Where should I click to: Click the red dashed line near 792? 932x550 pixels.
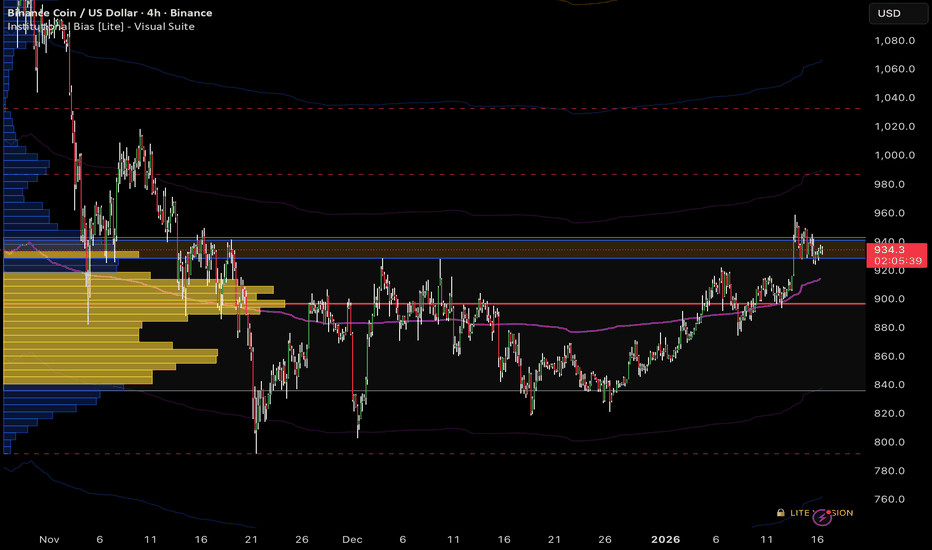coord(500,453)
